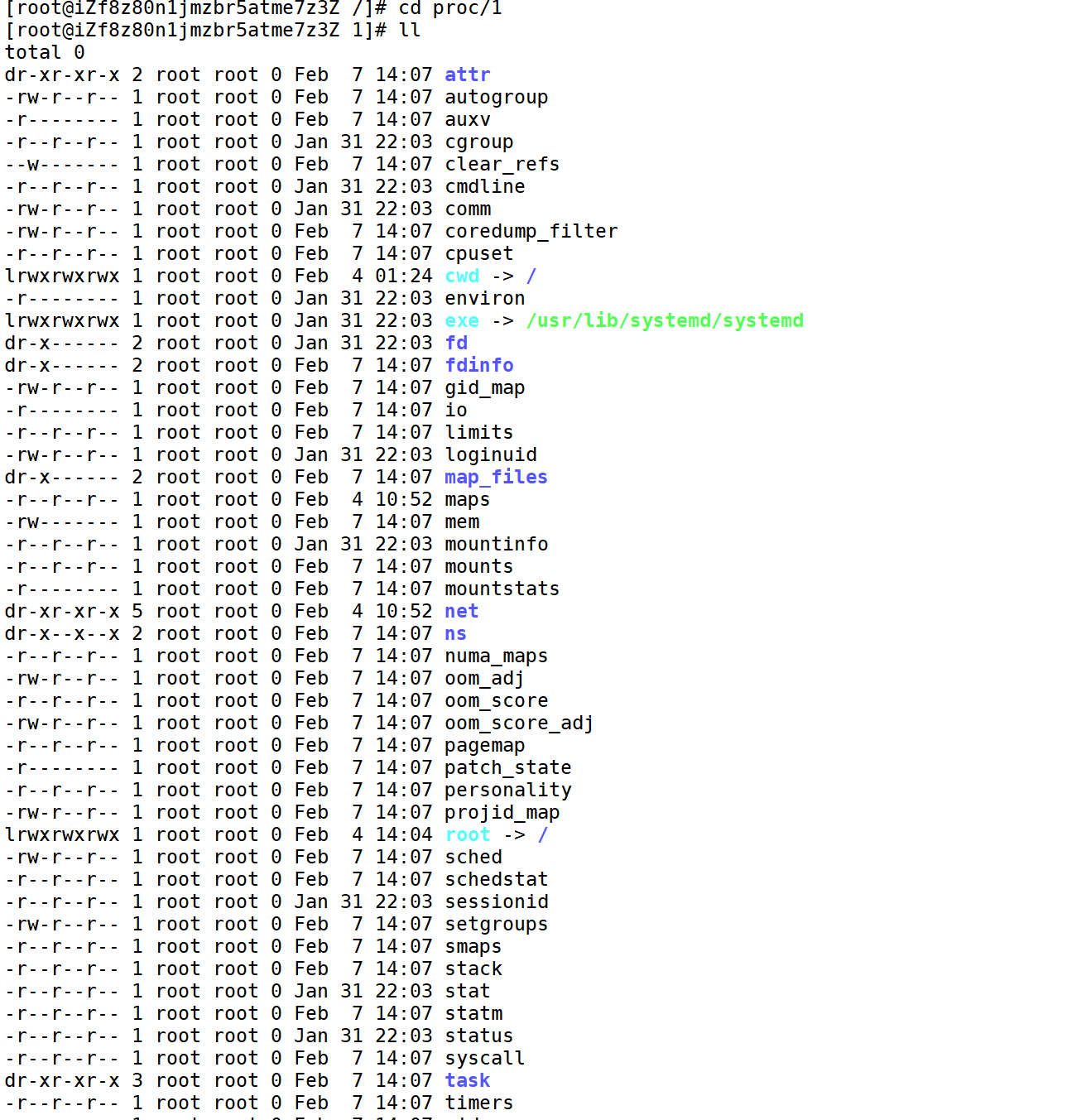Select the 'fd' directory name
Screen dimensions: 1091x1120
tap(456, 343)
